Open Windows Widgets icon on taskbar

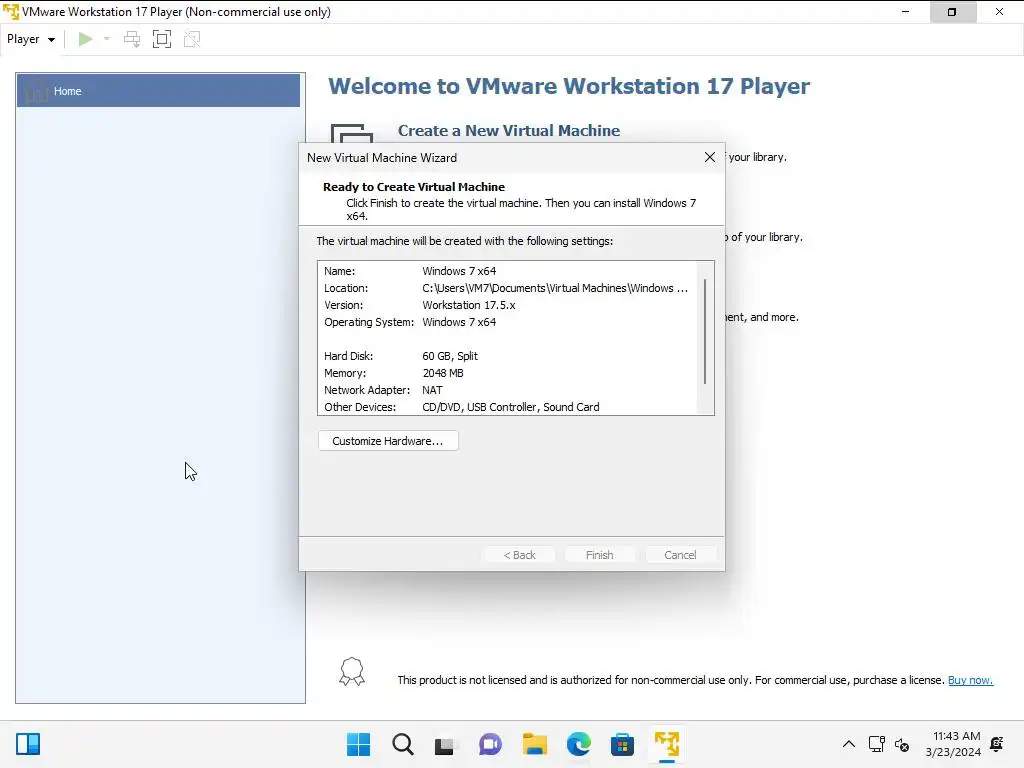pos(28,744)
